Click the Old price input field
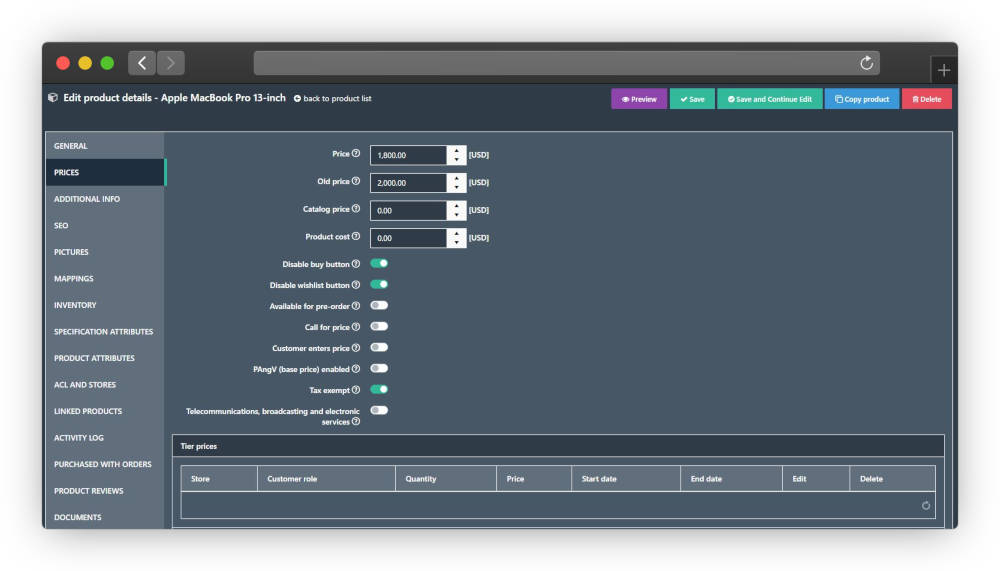 coord(409,182)
